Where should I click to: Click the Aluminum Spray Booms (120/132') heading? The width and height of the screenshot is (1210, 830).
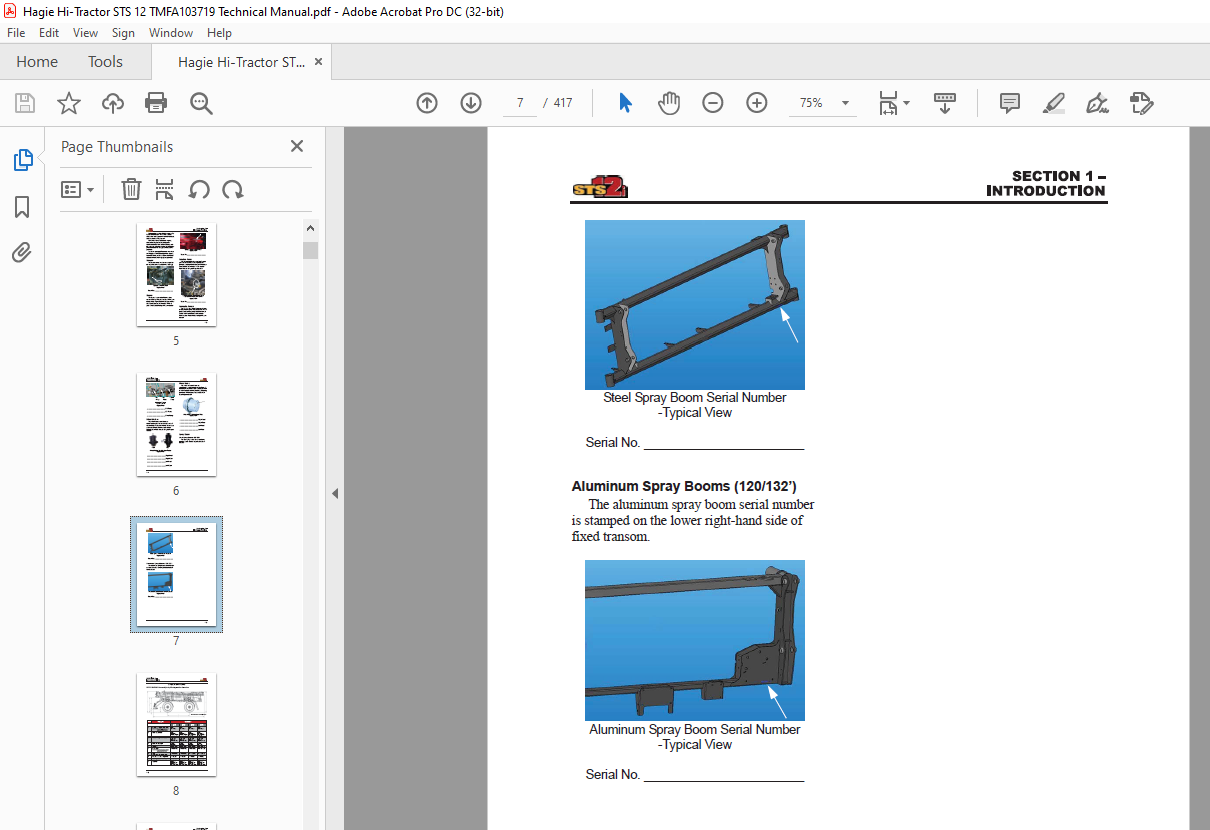pyautogui.click(x=684, y=486)
